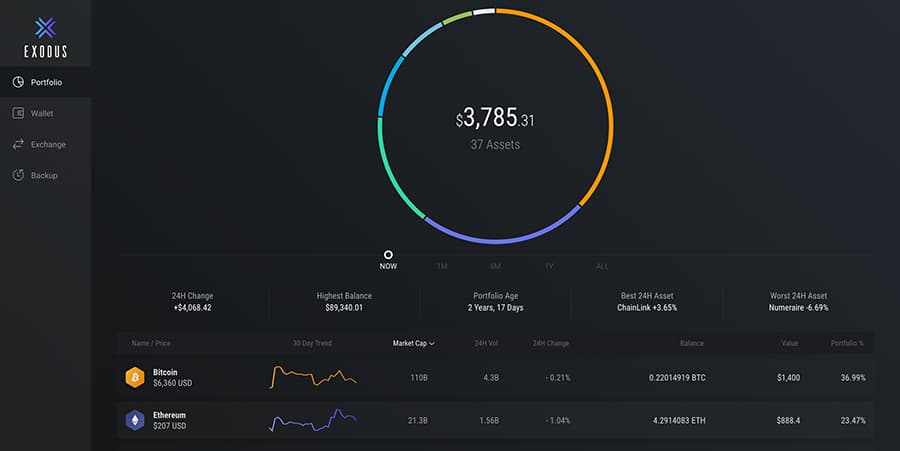Image resolution: width=900 pixels, height=451 pixels.
Task: Open the Backup section
Action: [45, 175]
